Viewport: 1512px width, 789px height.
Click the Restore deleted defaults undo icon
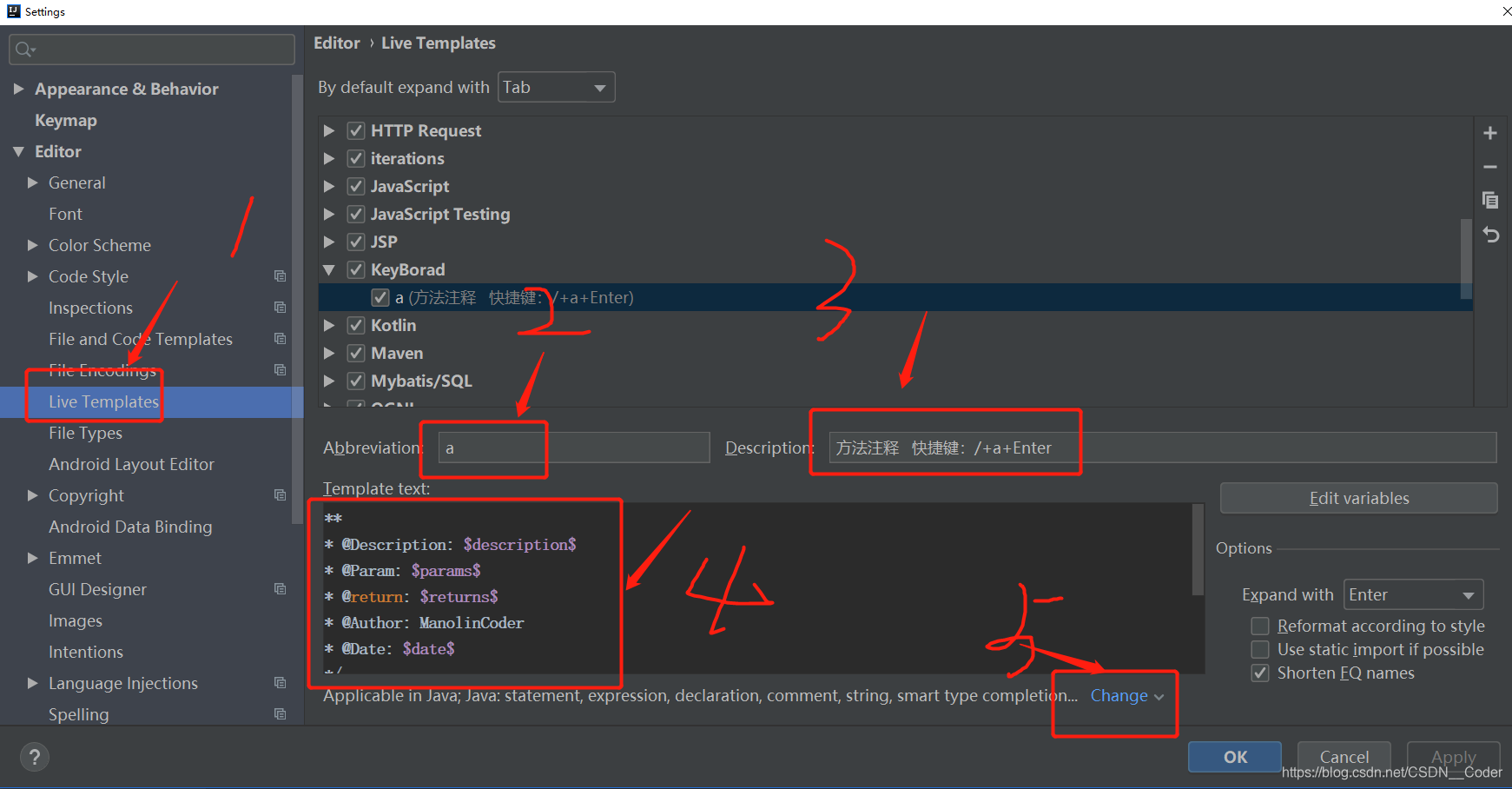pos(1490,235)
